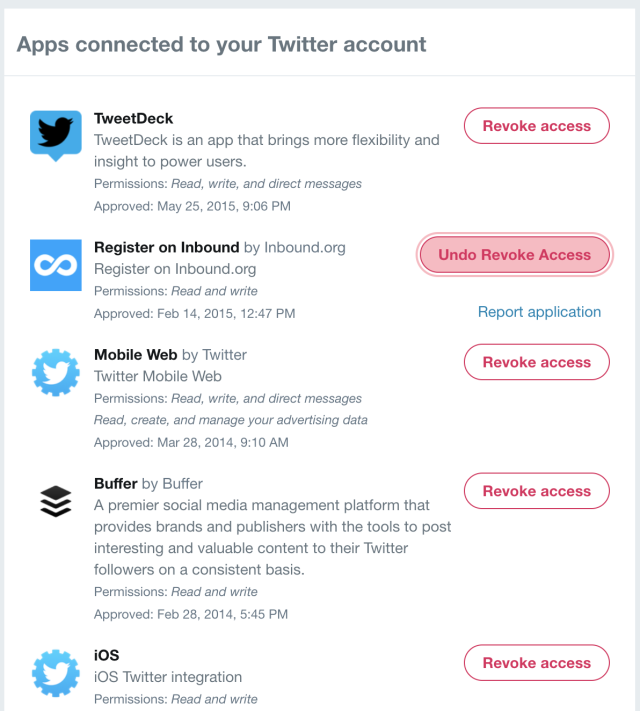Click the Inbound.org infinity logo icon
Screen dimensions: 640x711
coord(56,265)
